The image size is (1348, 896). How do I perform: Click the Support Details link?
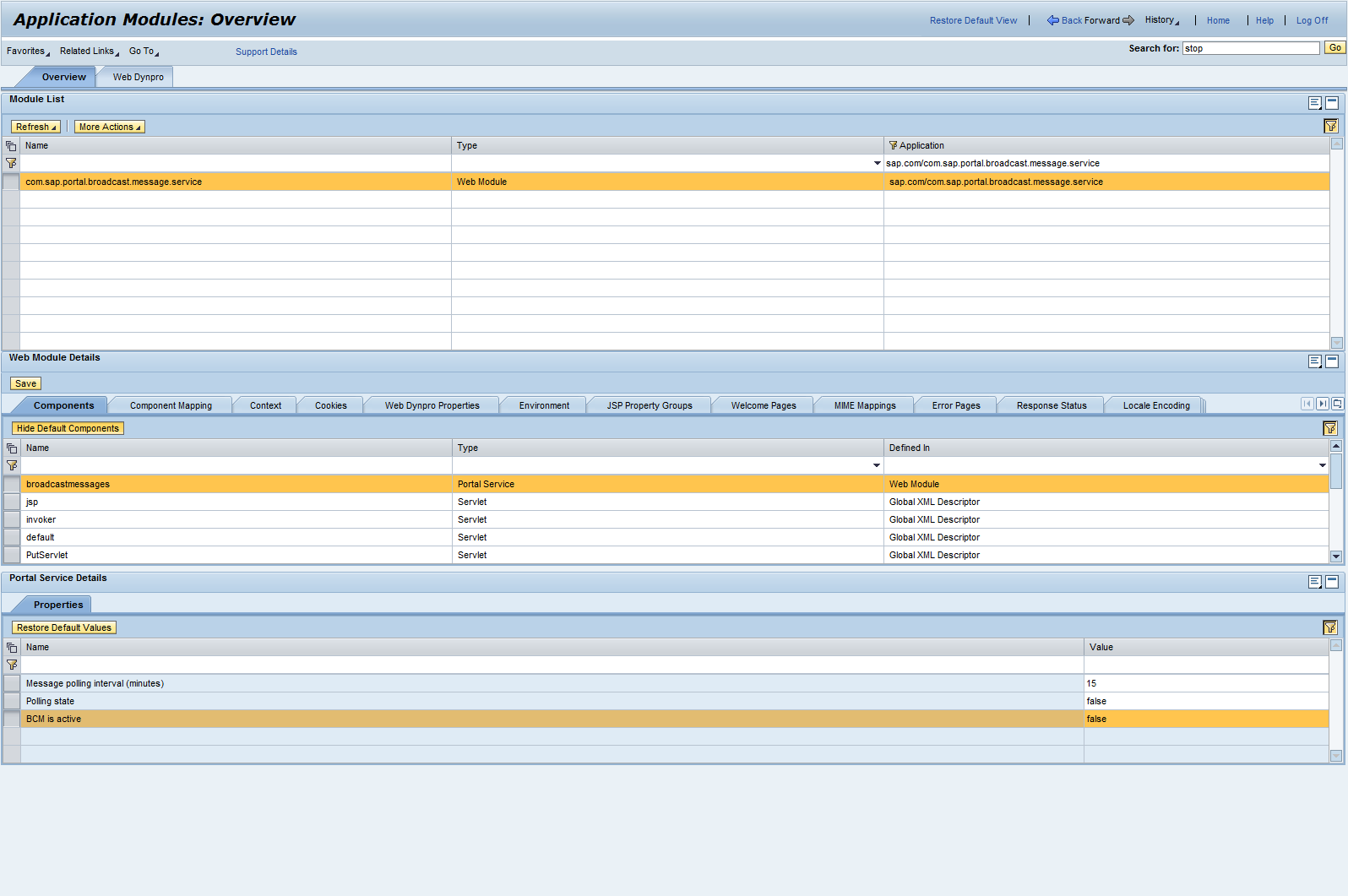266,52
